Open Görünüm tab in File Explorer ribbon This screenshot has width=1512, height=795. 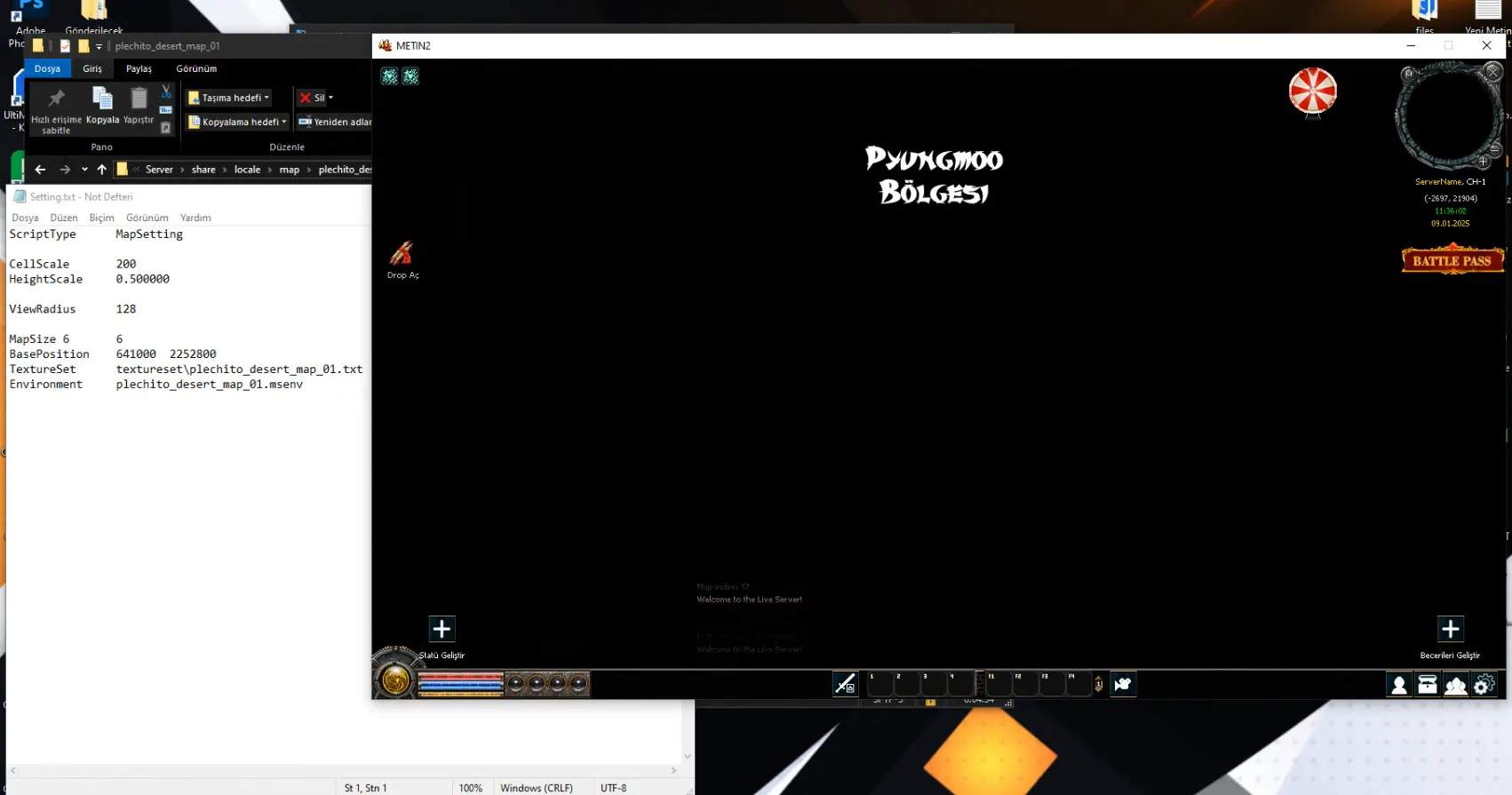(196, 68)
